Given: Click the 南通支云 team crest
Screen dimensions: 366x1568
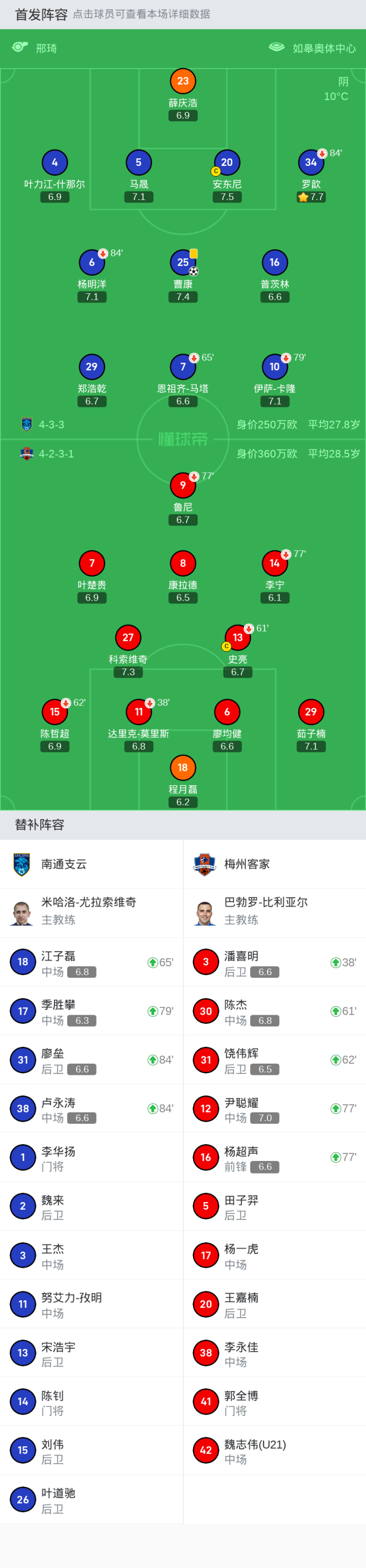Looking at the screenshot, I should coord(22,864).
